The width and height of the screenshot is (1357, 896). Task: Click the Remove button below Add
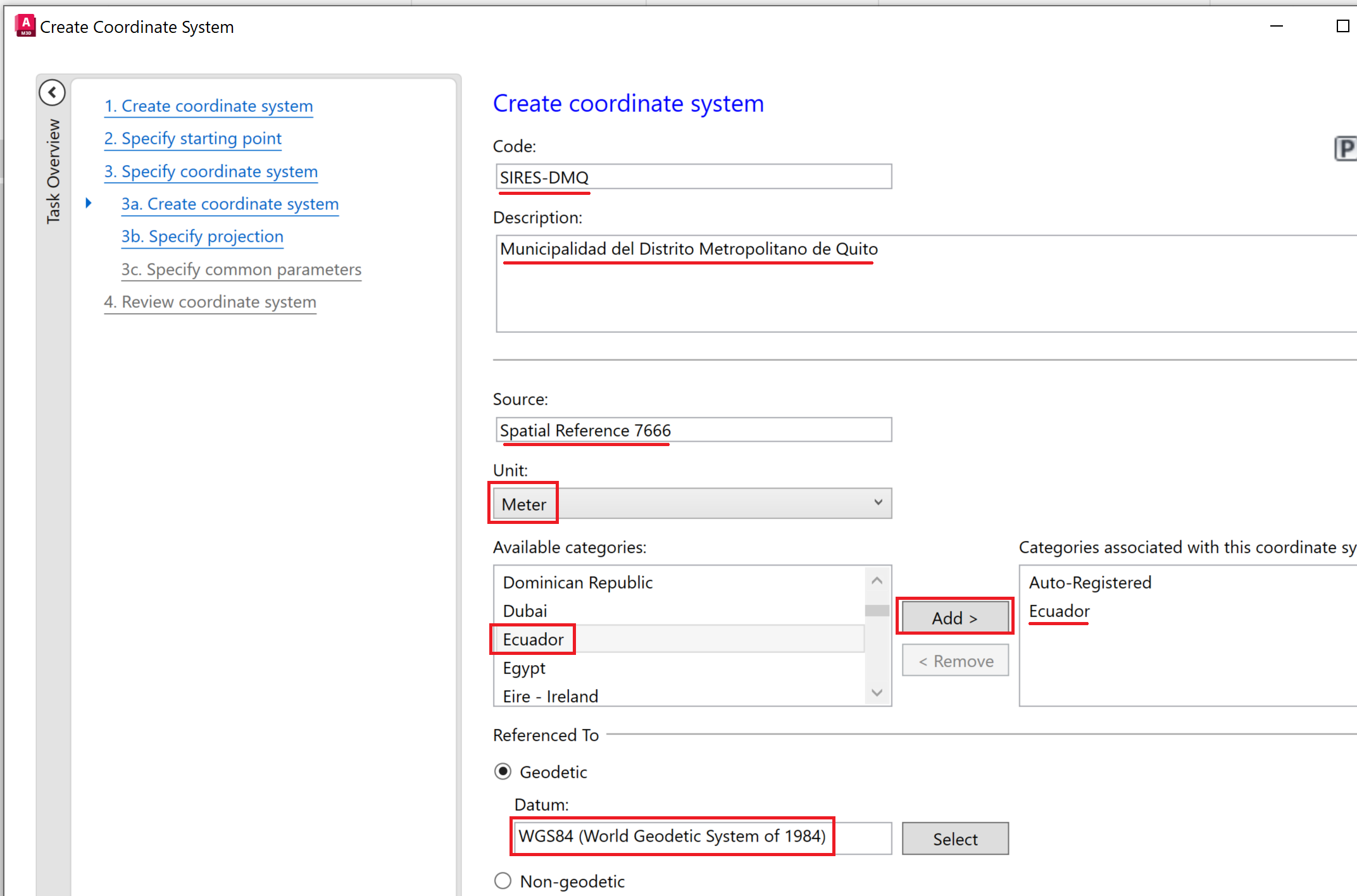954,660
